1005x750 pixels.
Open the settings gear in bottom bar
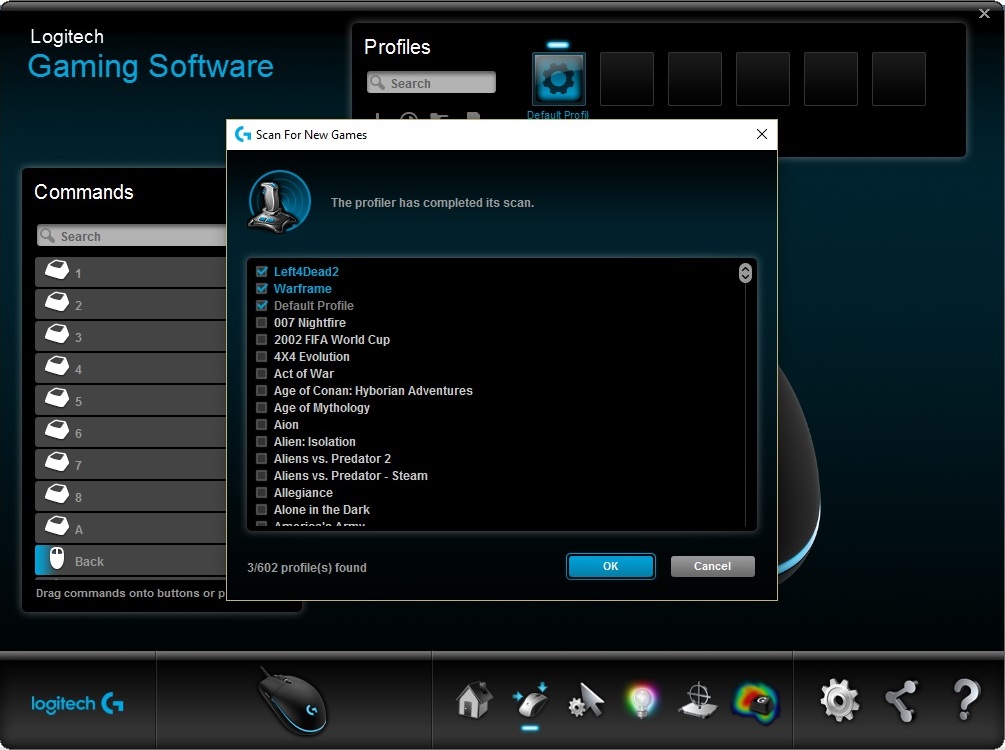(x=840, y=701)
